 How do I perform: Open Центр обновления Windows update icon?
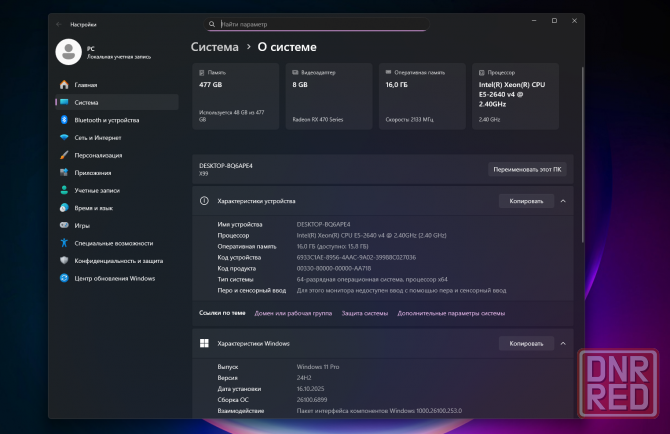pyautogui.click(x=64, y=278)
